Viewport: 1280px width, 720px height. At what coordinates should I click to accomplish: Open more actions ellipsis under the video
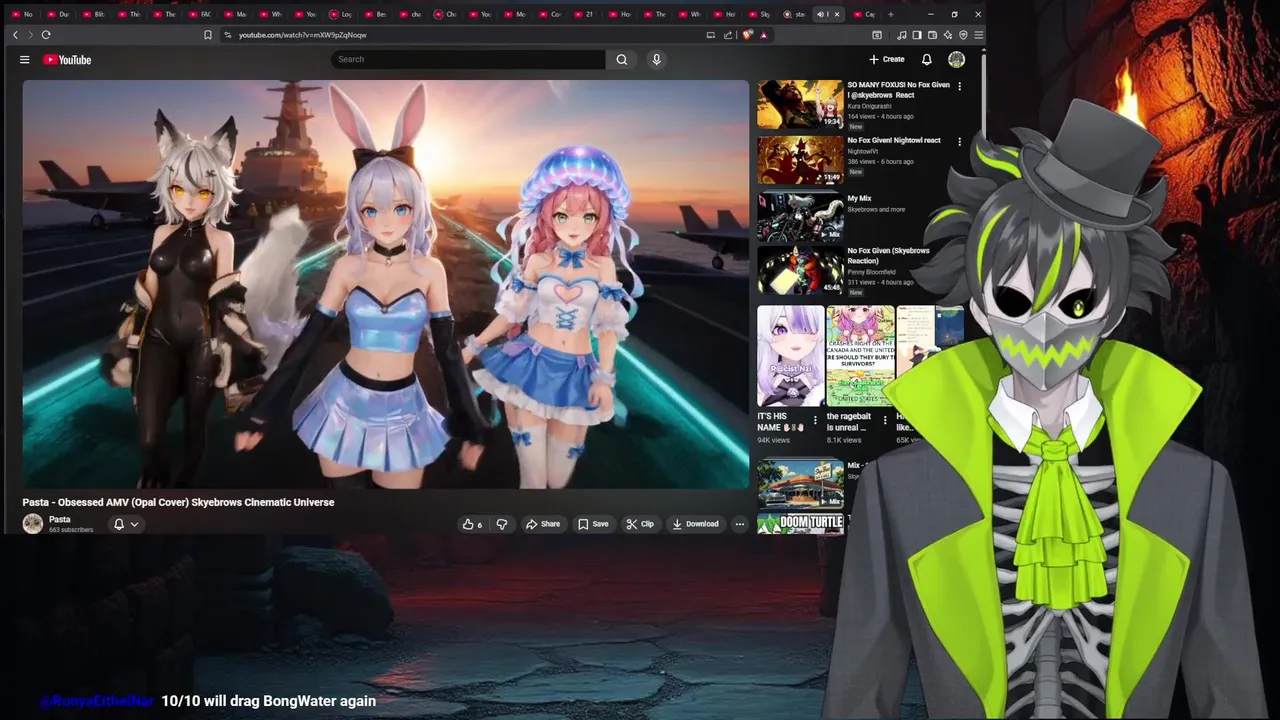739,524
